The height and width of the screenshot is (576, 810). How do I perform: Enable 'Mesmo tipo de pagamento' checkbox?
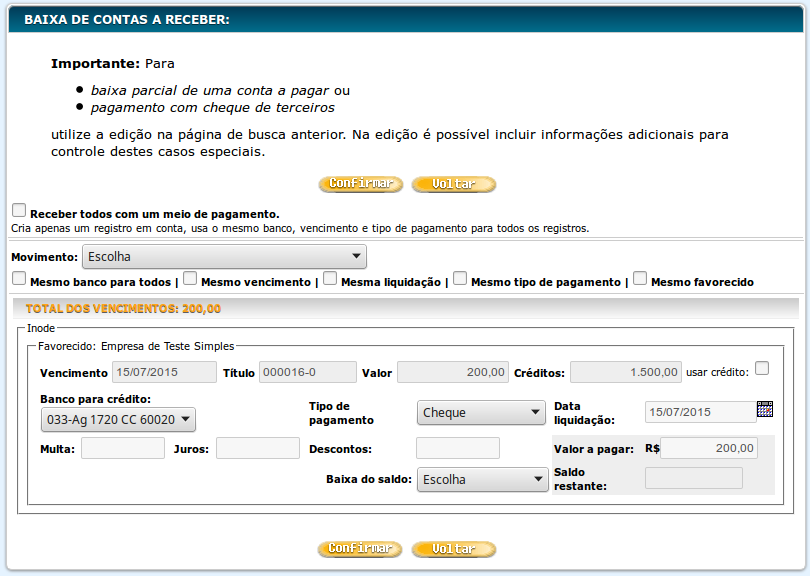[x=460, y=279]
